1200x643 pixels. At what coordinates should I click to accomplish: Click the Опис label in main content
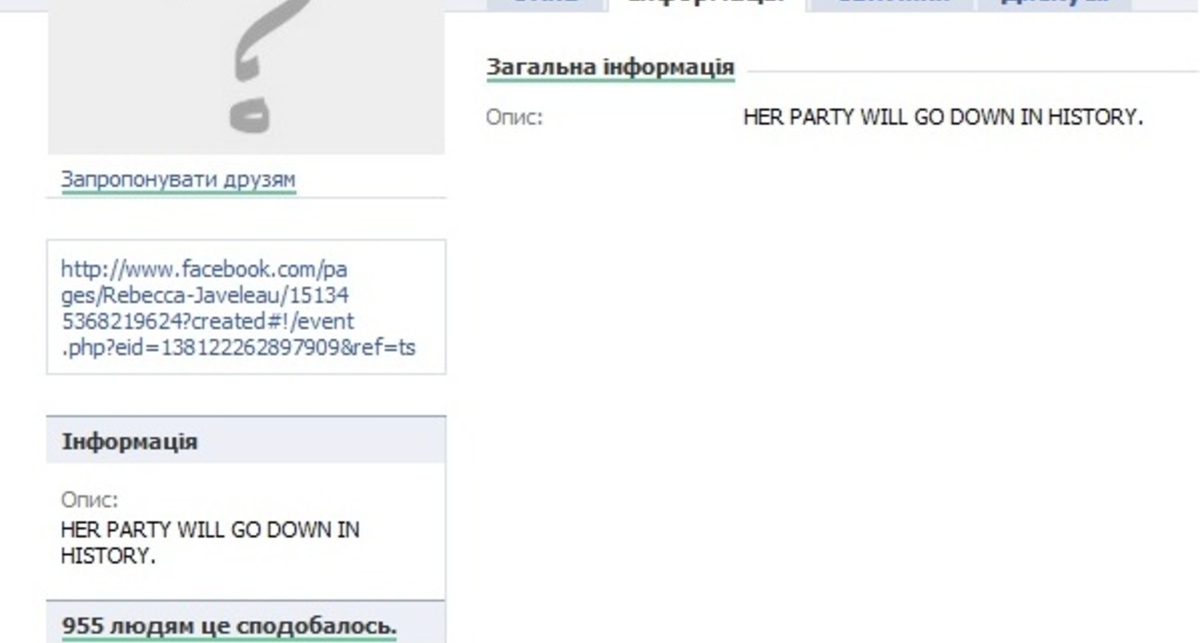514,118
